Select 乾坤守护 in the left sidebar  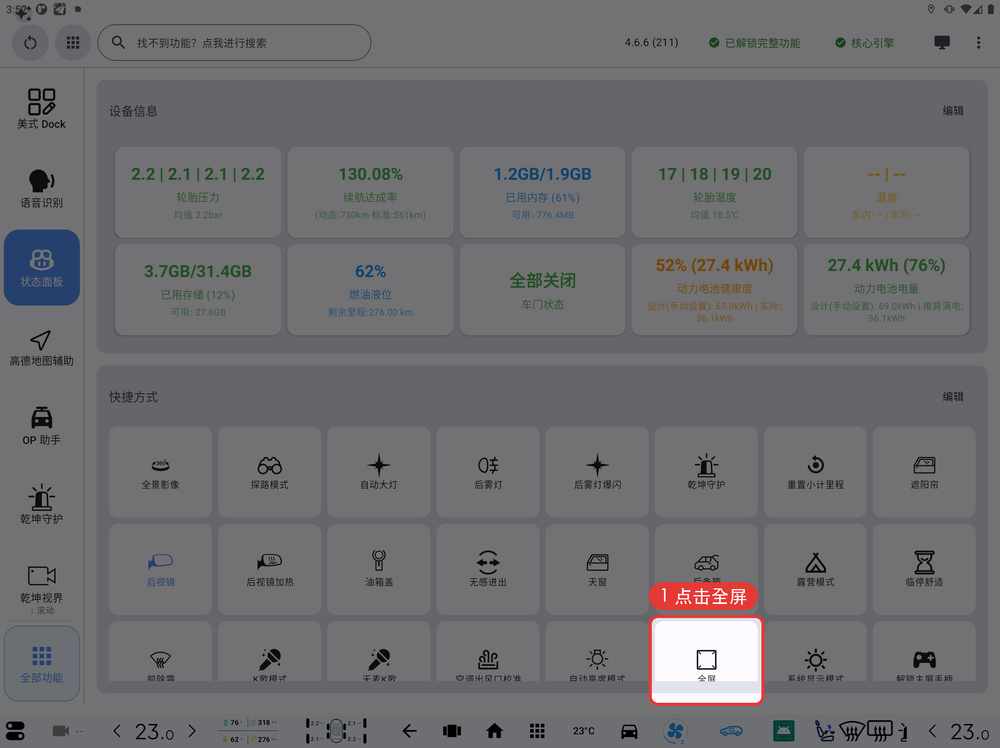click(41, 504)
